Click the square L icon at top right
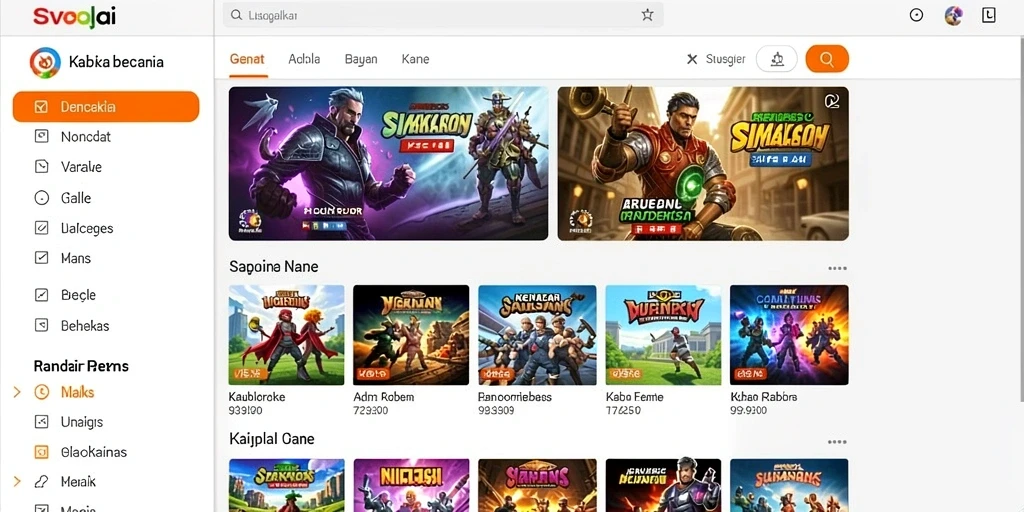This screenshot has height=512, width=1024. coord(989,16)
